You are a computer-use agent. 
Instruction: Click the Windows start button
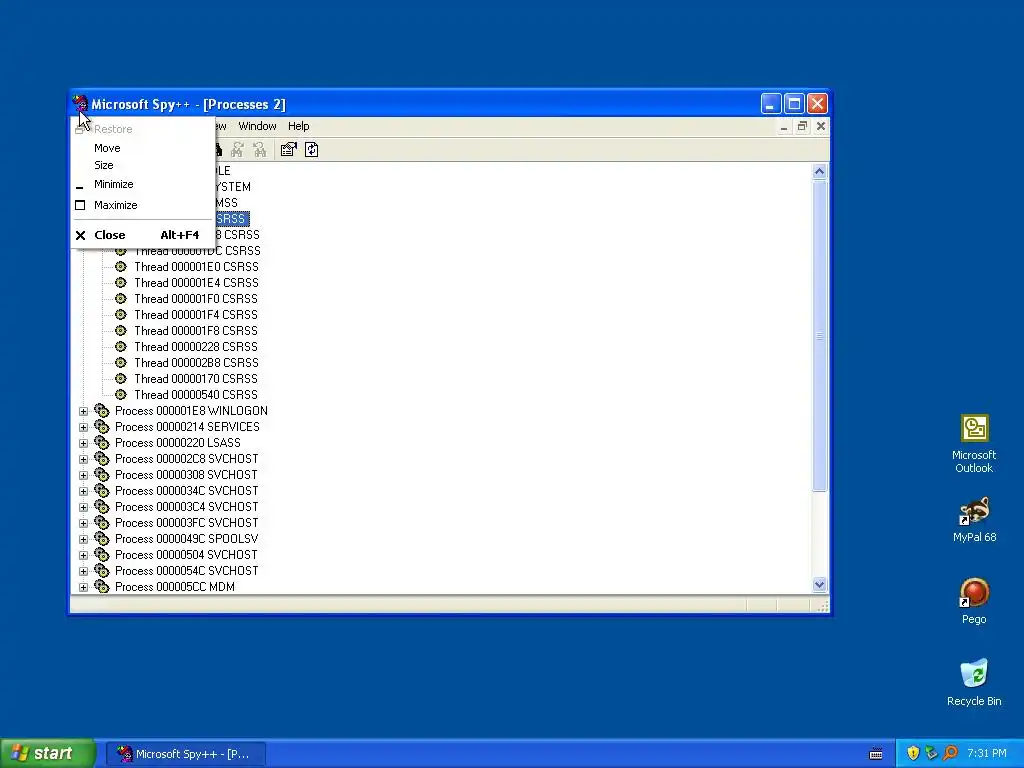[48, 753]
